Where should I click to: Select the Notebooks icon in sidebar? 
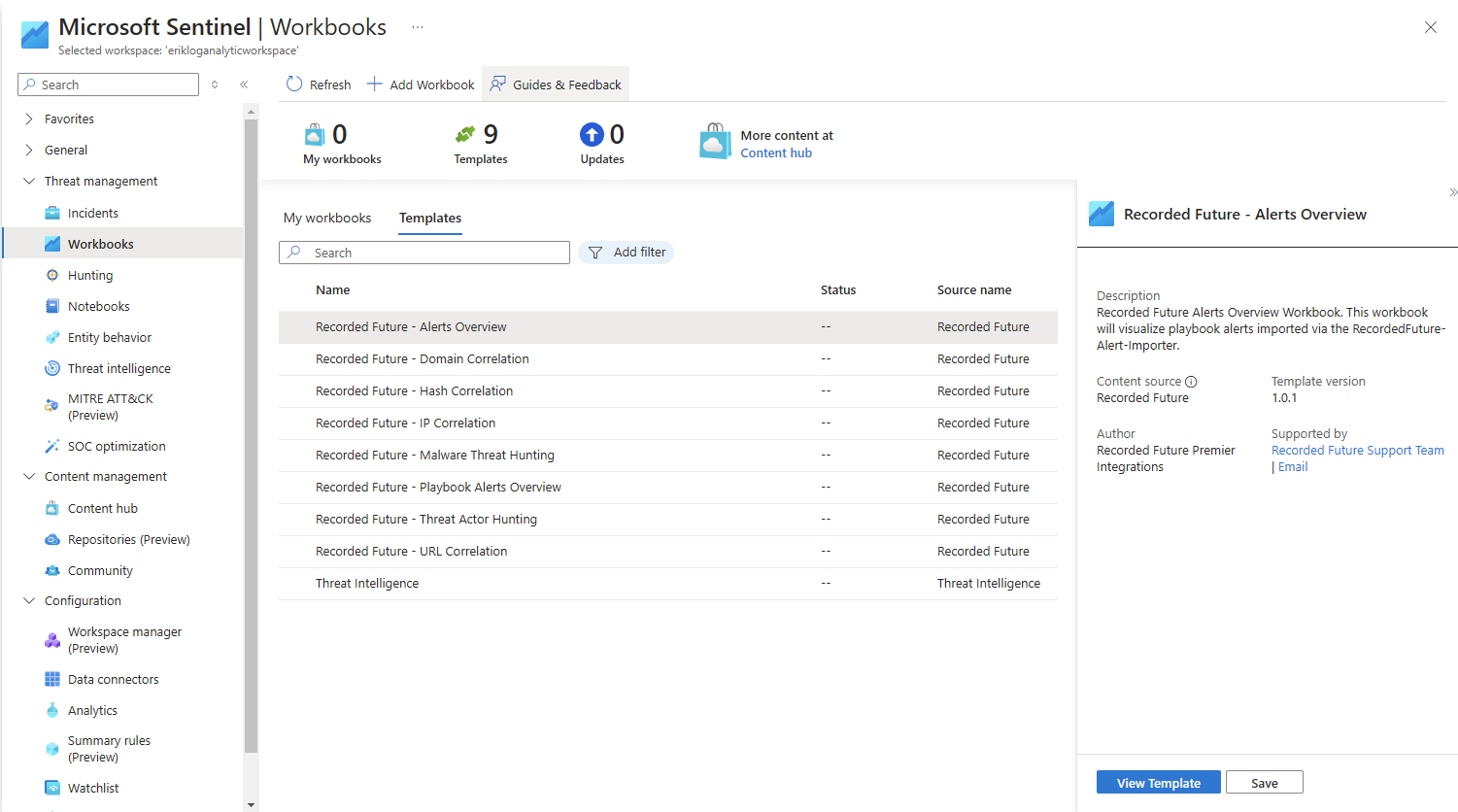pyautogui.click(x=52, y=307)
